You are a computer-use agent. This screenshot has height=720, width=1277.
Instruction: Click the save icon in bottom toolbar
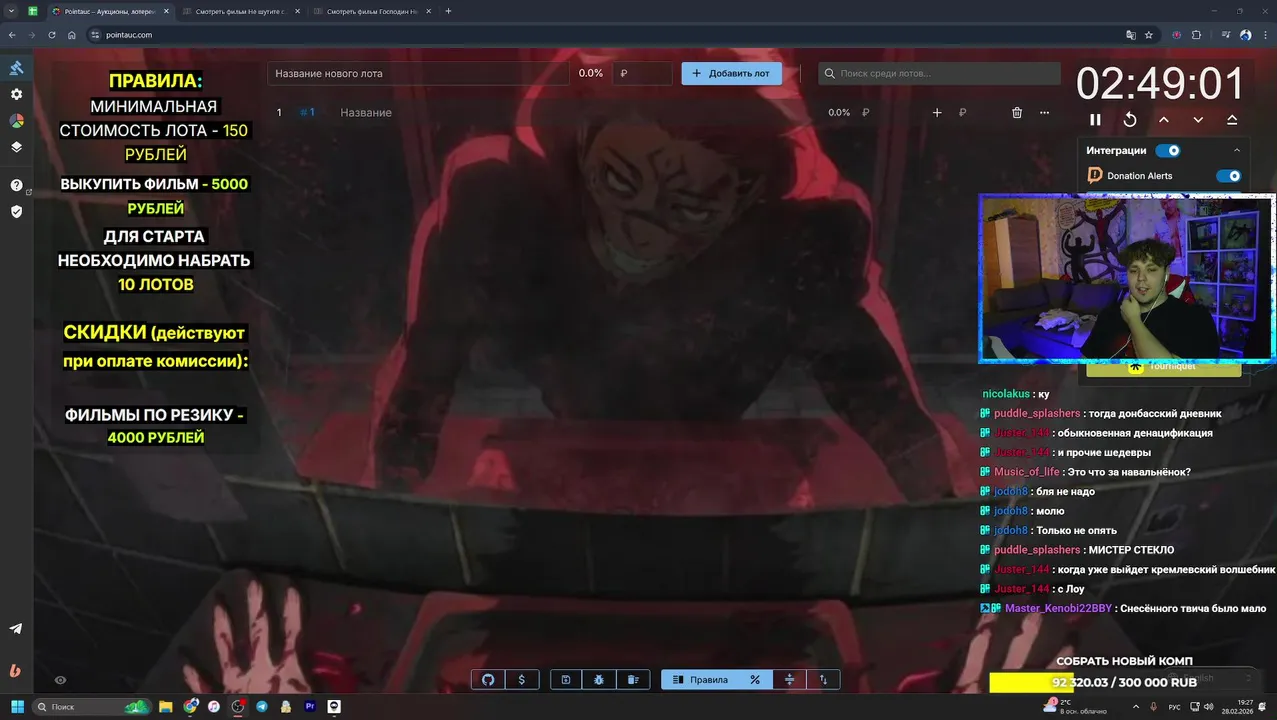pos(565,680)
